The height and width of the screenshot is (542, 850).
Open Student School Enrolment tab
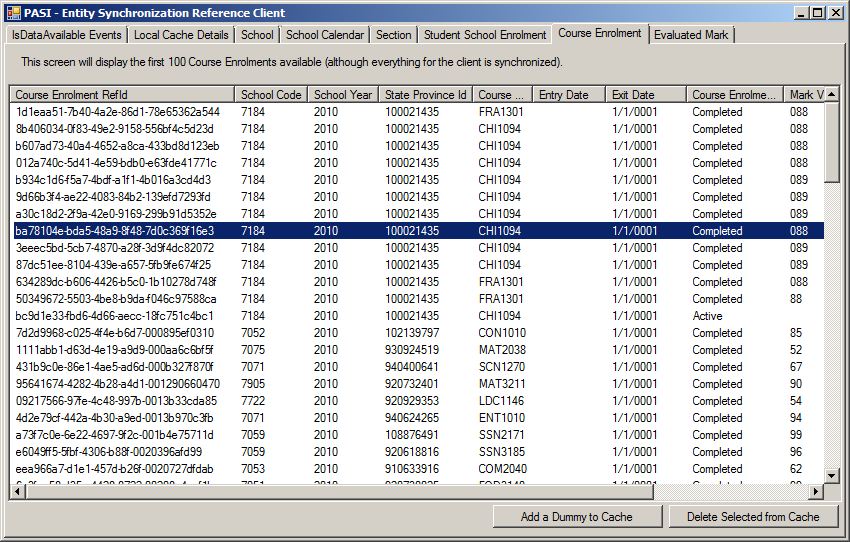(x=485, y=34)
